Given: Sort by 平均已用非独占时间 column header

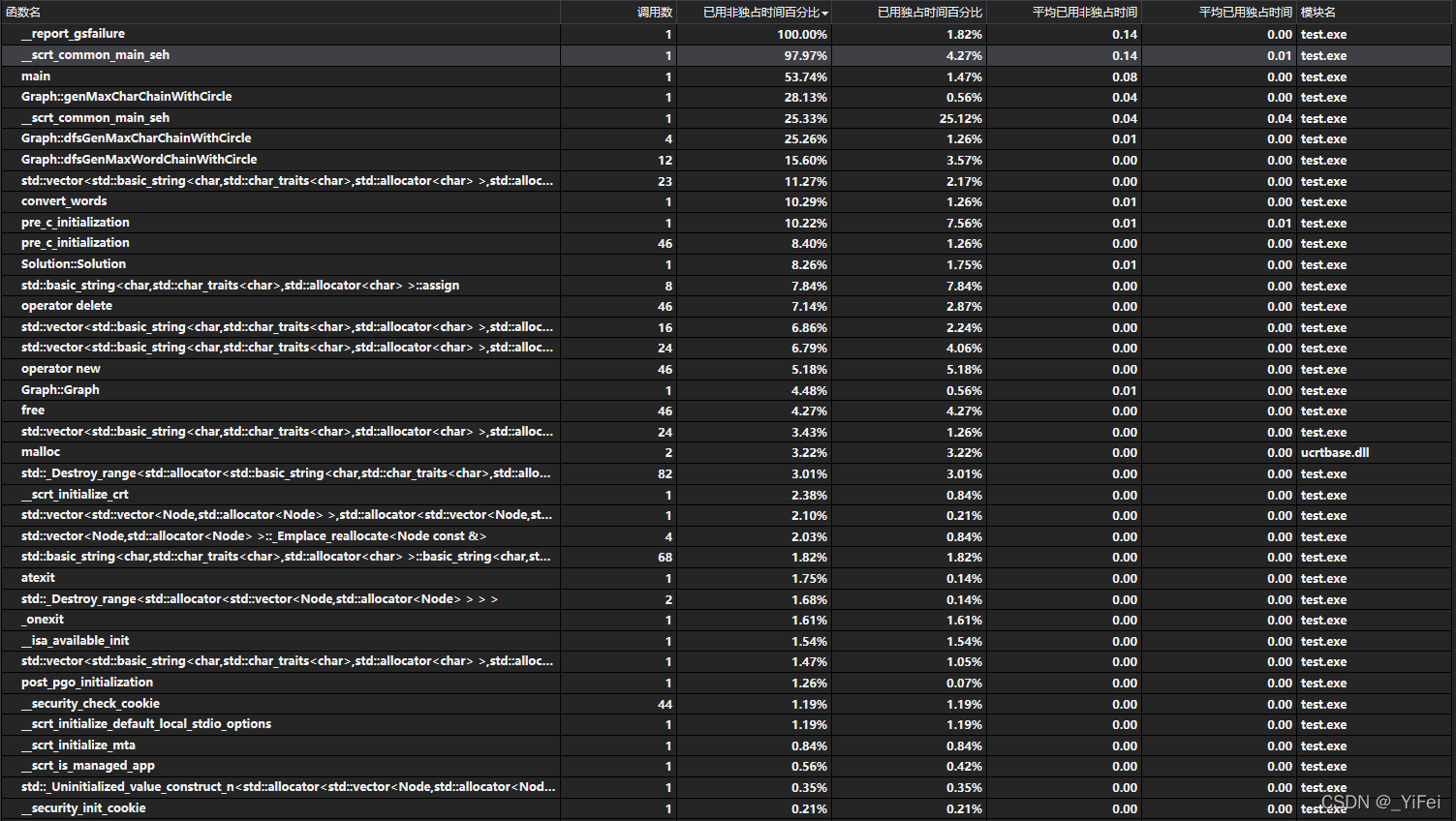Looking at the screenshot, I should pos(1065,12).
